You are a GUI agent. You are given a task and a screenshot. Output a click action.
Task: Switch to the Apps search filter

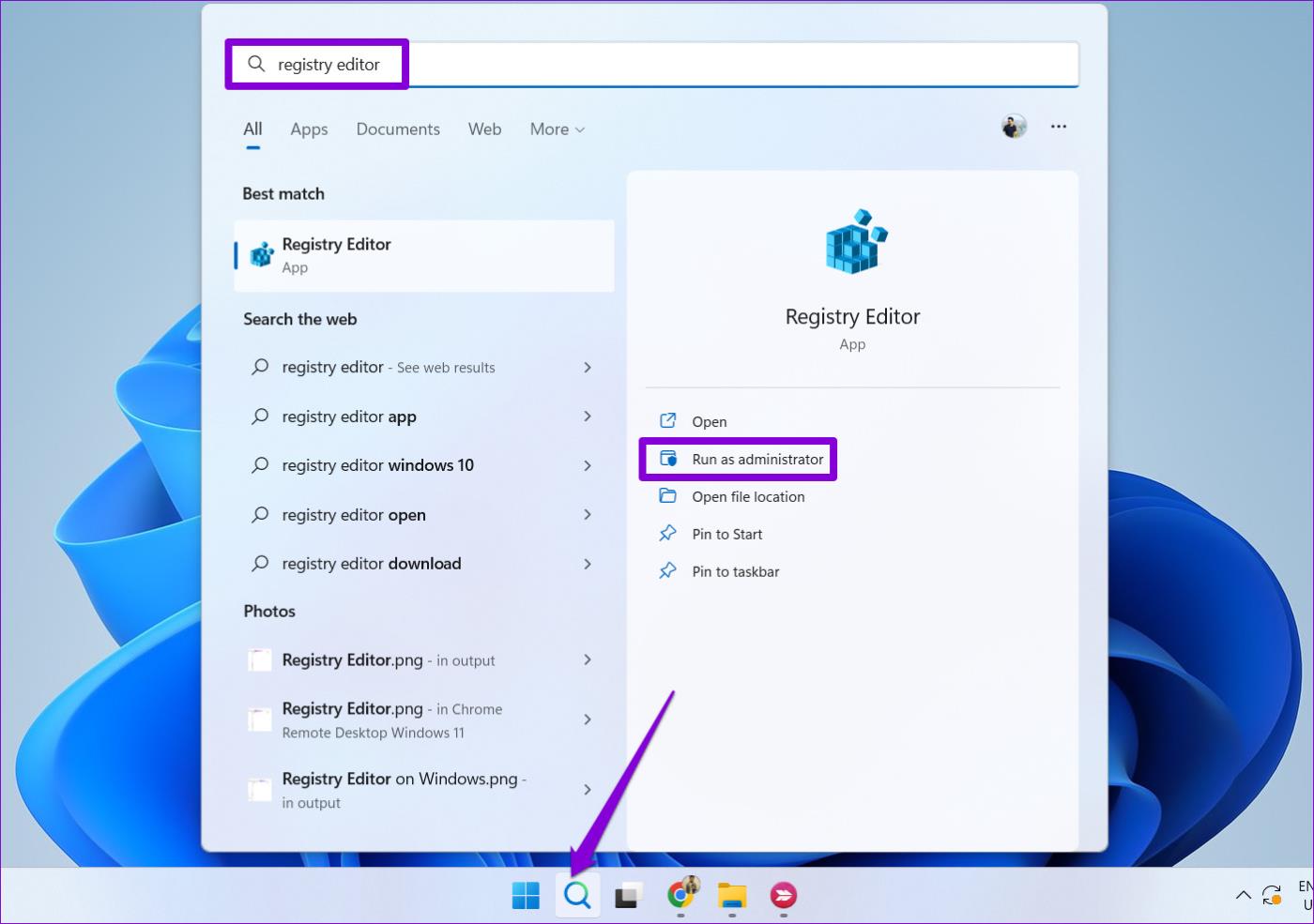coord(309,129)
